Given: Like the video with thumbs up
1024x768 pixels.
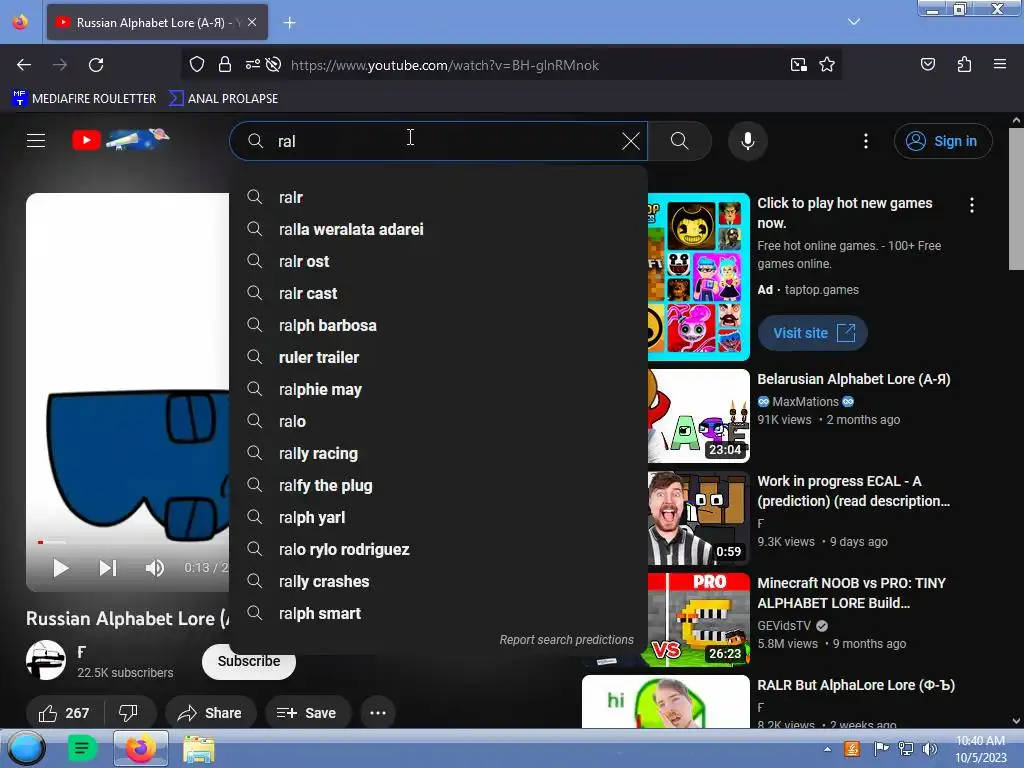Looking at the screenshot, I should 64,713.
